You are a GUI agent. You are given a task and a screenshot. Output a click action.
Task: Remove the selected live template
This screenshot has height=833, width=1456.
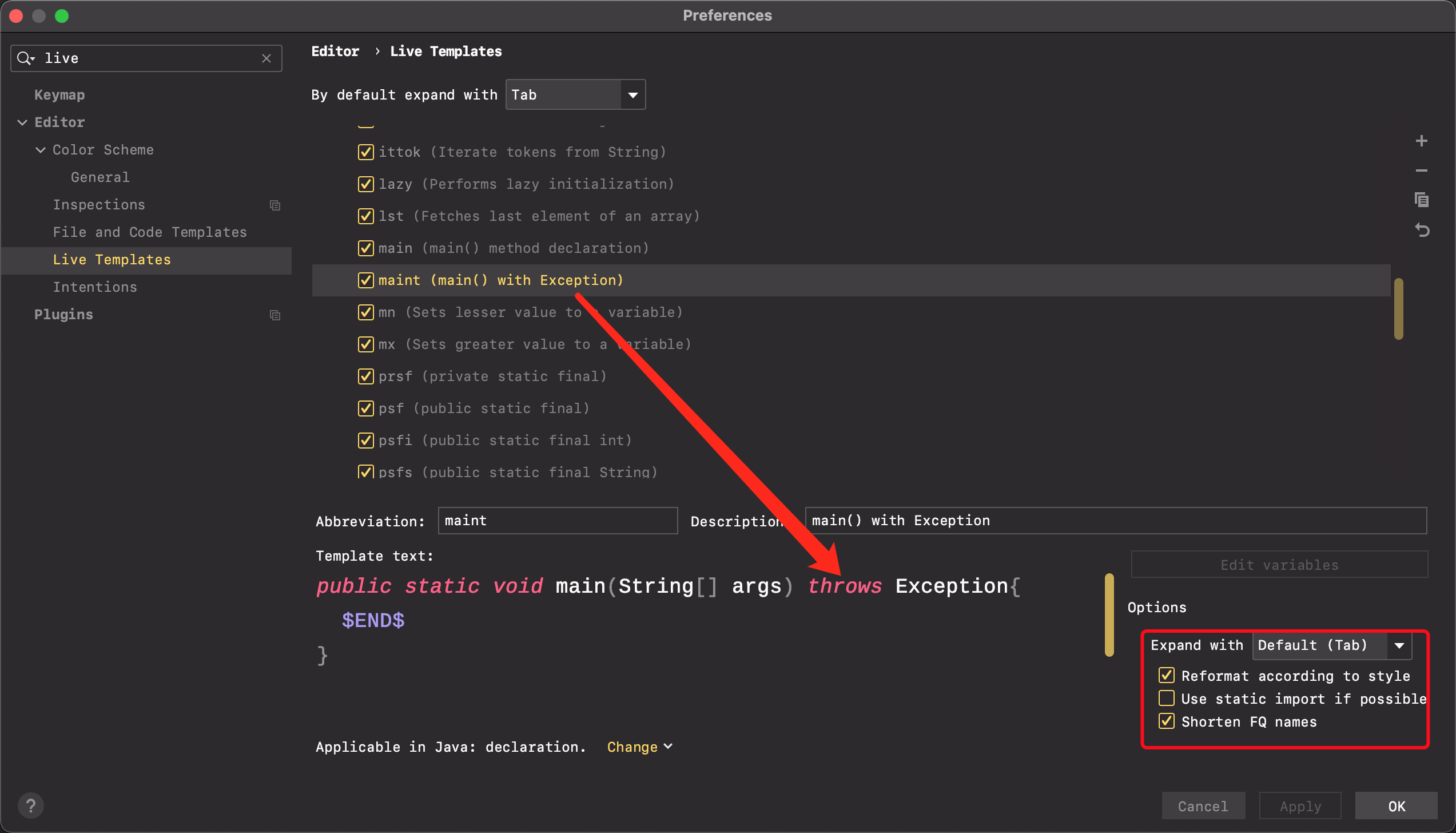(x=1422, y=170)
